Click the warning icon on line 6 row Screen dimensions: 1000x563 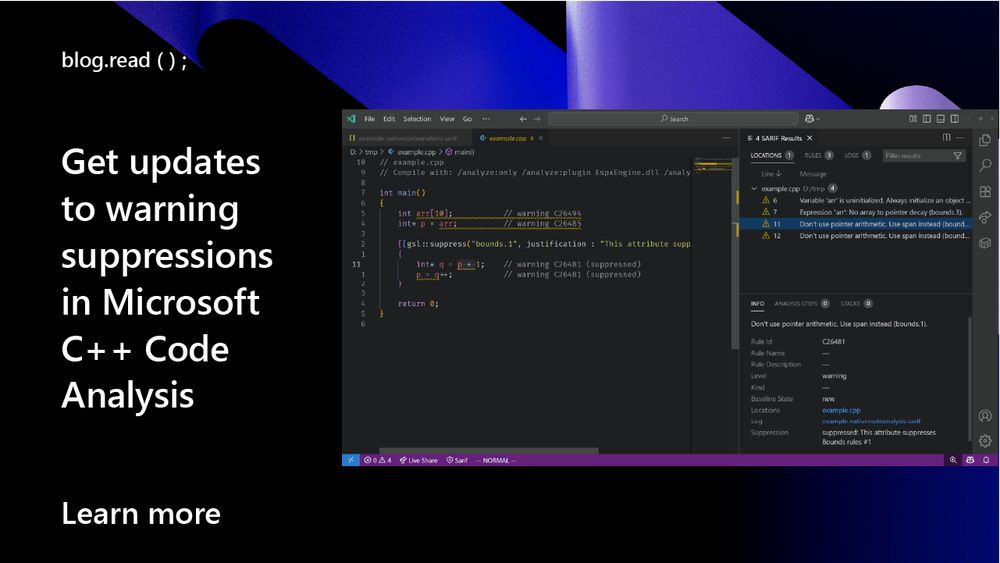[766, 200]
